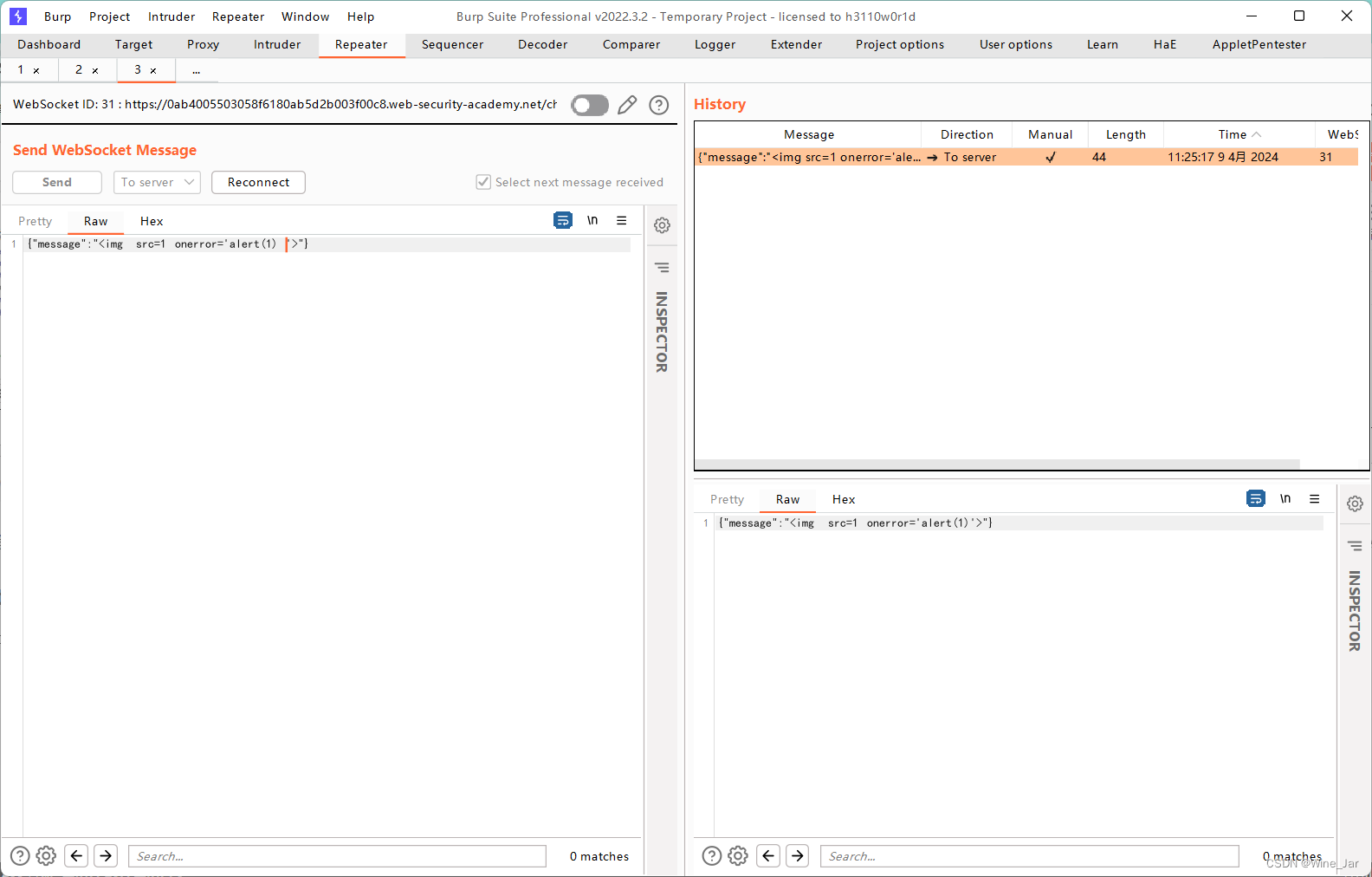The image size is (1372, 877).
Task: Open left Inspector settings gear
Action: pyautogui.click(x=662, y=225)
